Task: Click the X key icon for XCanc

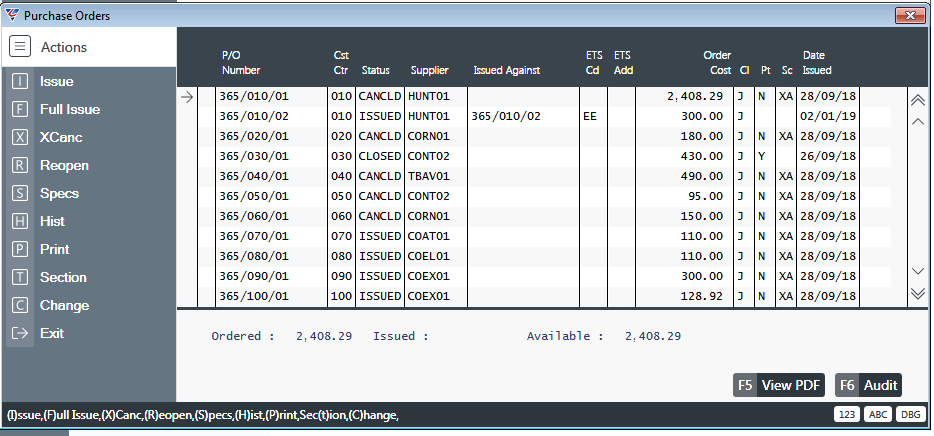Action: tap(20, 138)
